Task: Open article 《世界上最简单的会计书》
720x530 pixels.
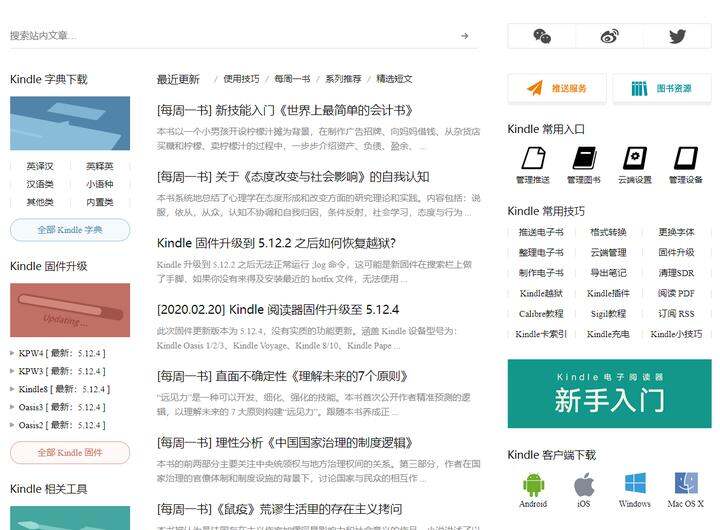Action: tap(285, 110)
